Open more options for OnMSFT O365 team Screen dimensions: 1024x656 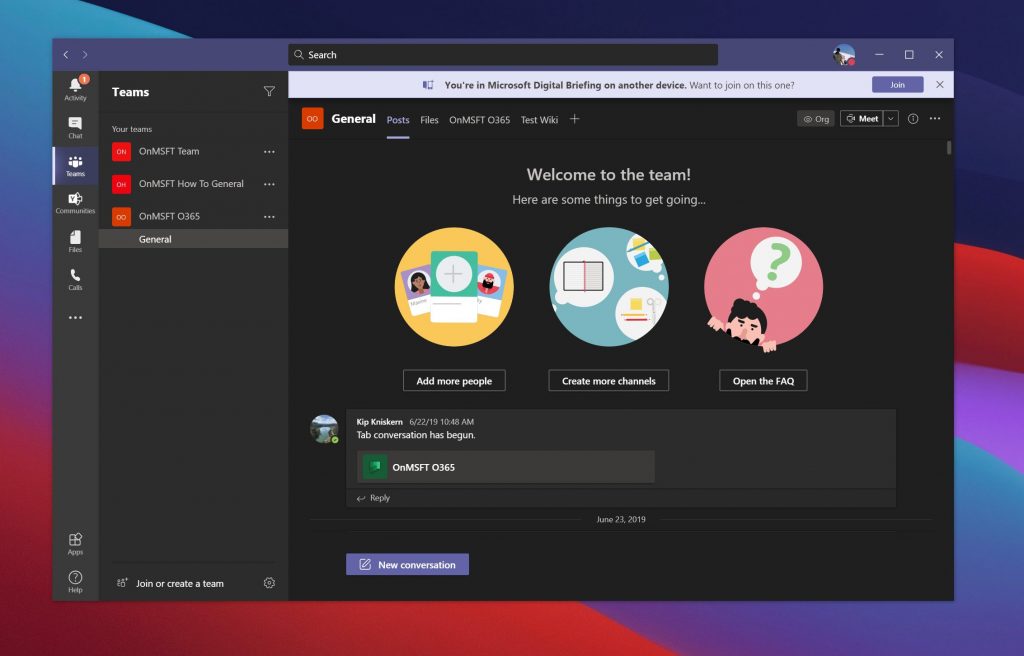269,217
